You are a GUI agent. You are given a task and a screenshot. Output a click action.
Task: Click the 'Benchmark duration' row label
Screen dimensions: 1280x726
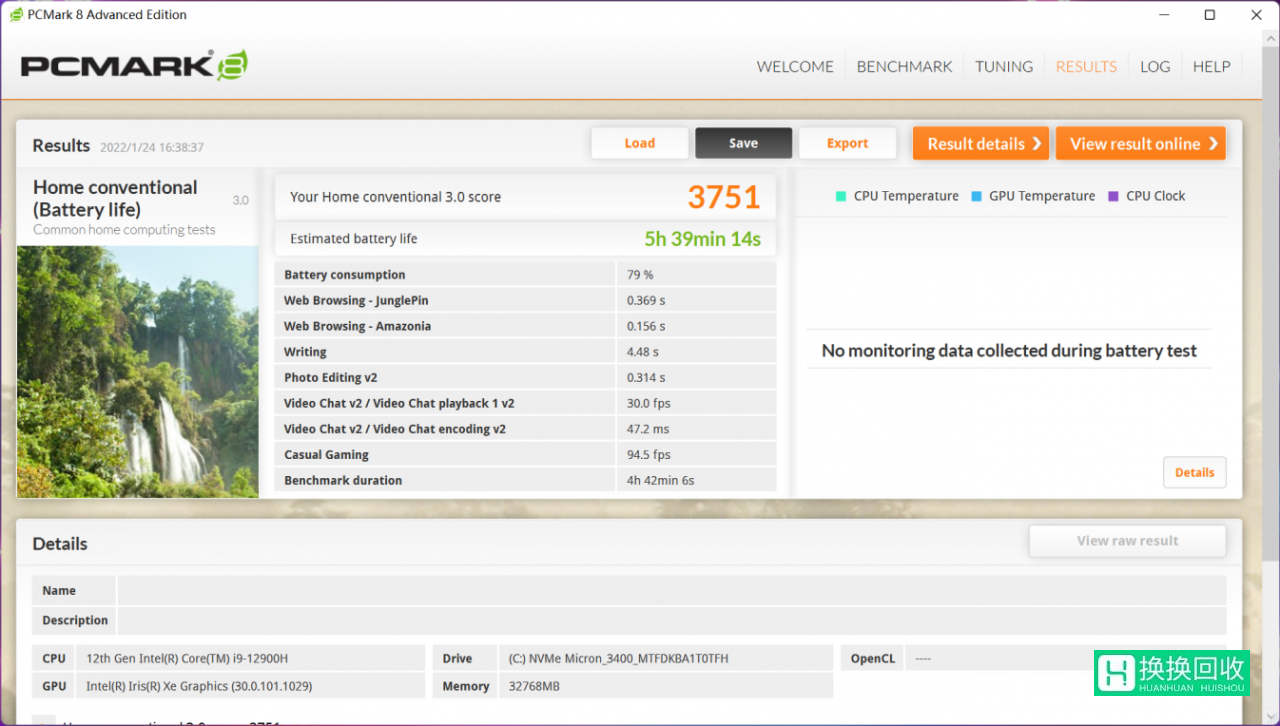click(x=343, y=480)
